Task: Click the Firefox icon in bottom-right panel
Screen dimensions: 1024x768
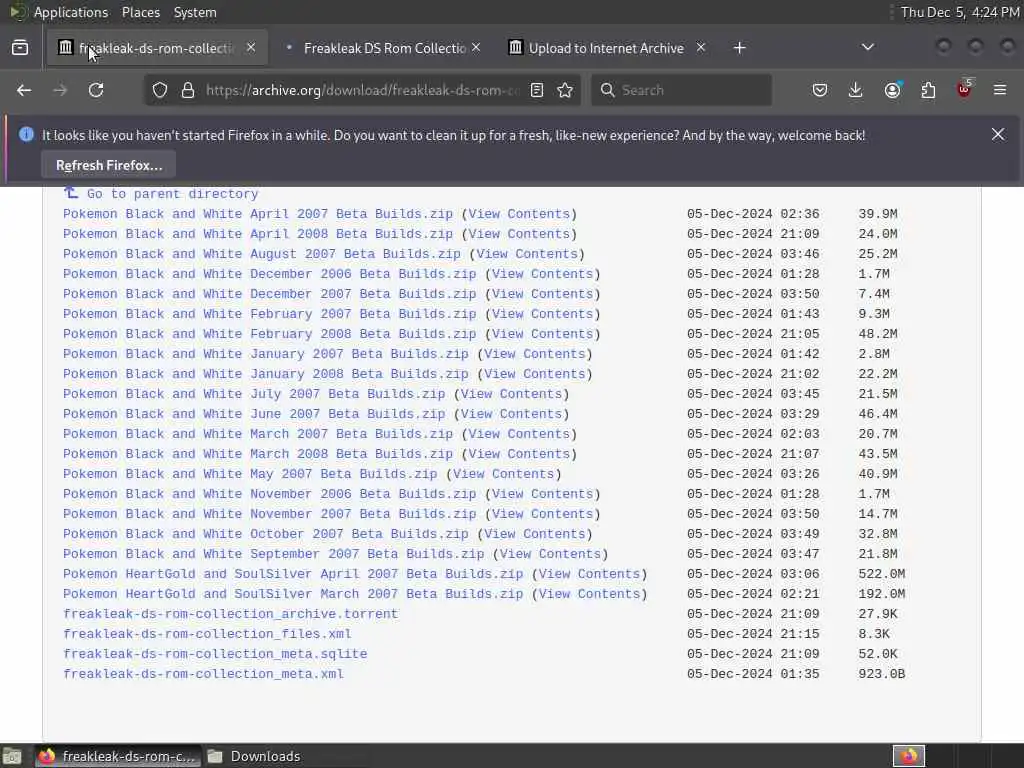Action: tap(909, 756)
